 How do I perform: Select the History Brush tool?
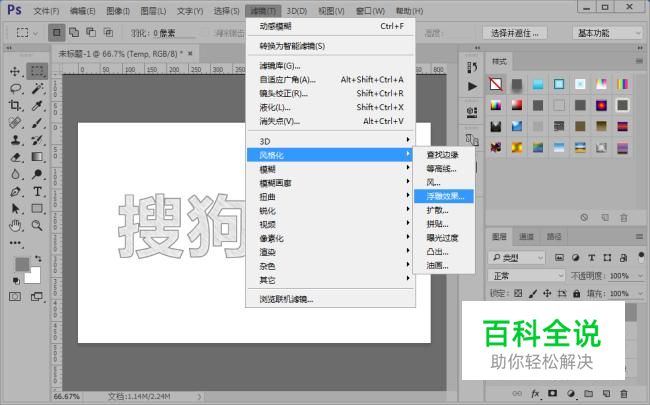pos(37,140)
